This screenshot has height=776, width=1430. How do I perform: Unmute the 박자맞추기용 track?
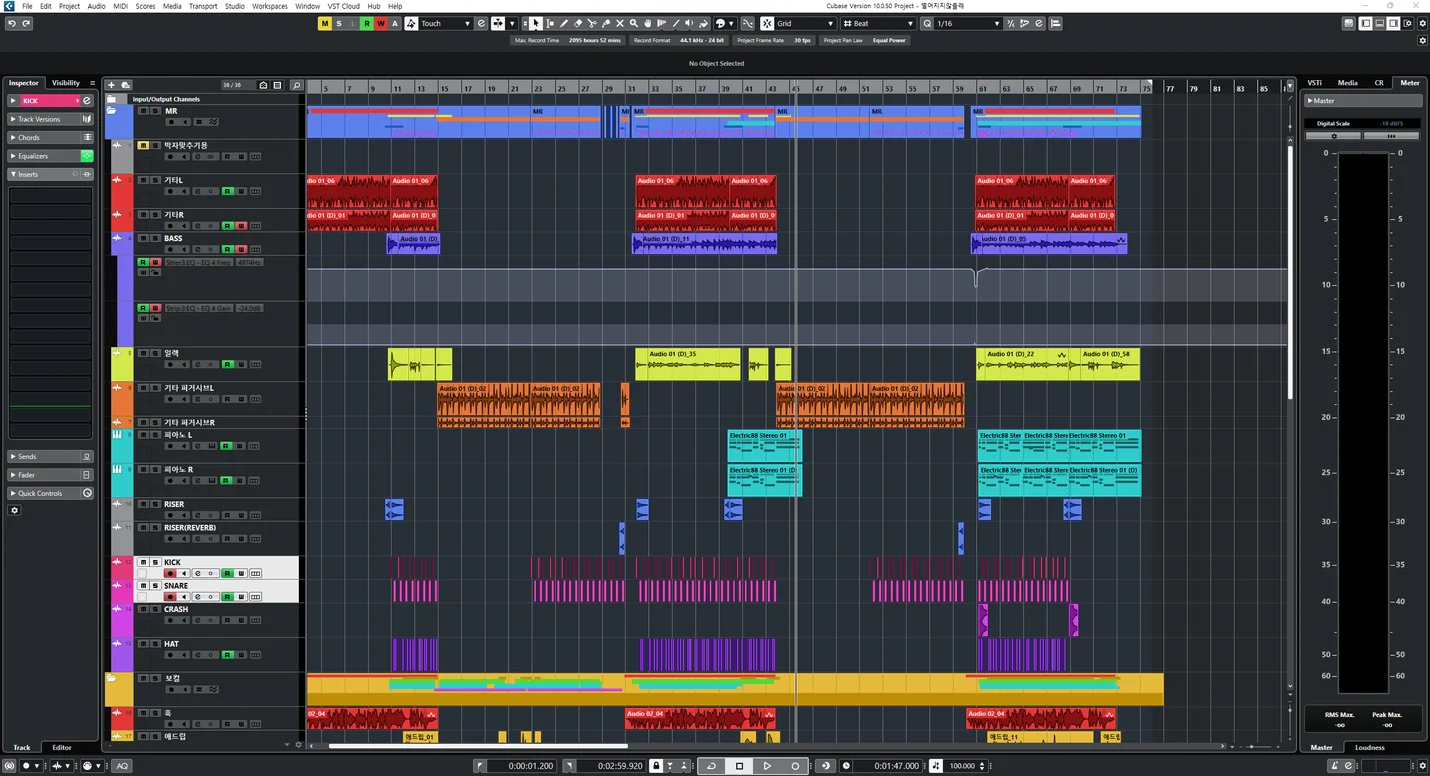click(x=143, y=145)
